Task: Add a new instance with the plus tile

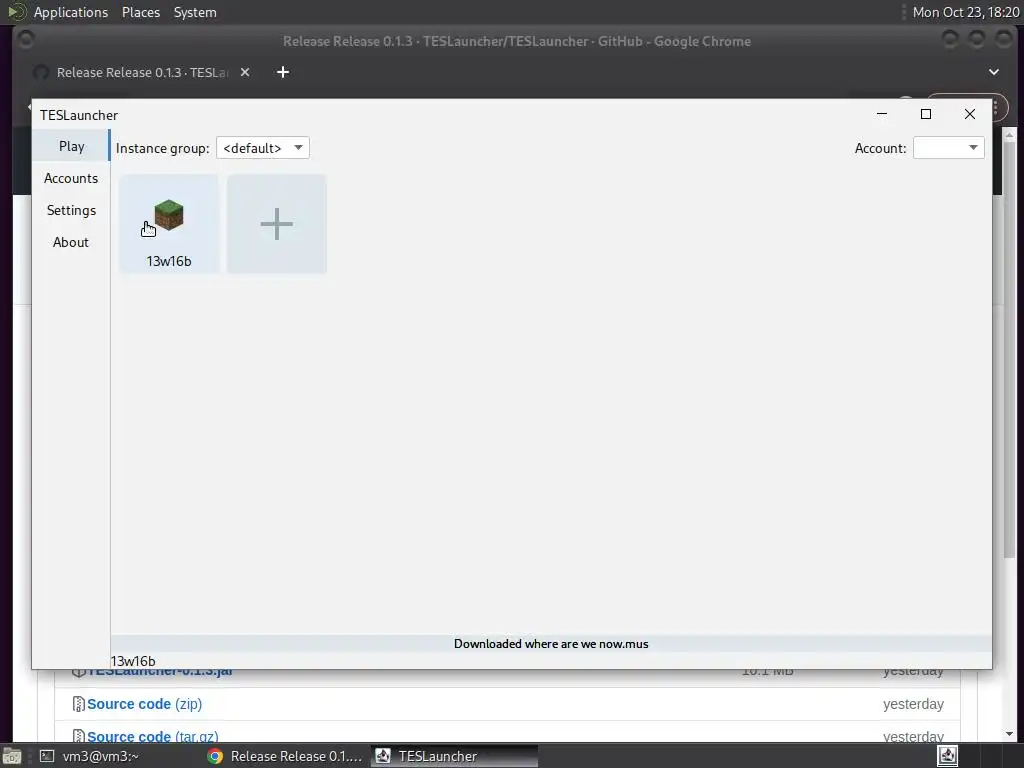Action: [x=277, y=223]
